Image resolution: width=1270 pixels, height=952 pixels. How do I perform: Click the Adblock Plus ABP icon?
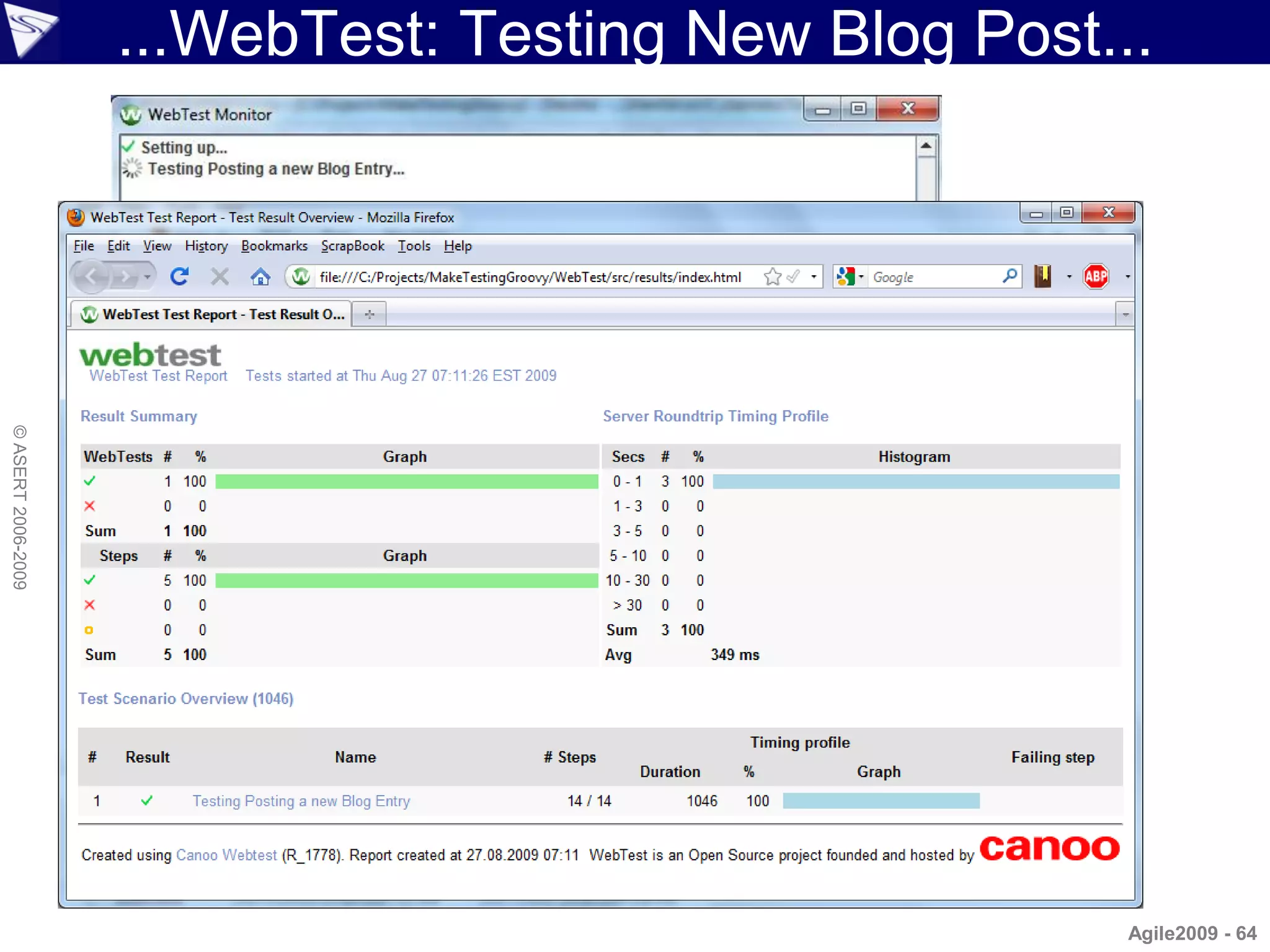pos(1096,276)
